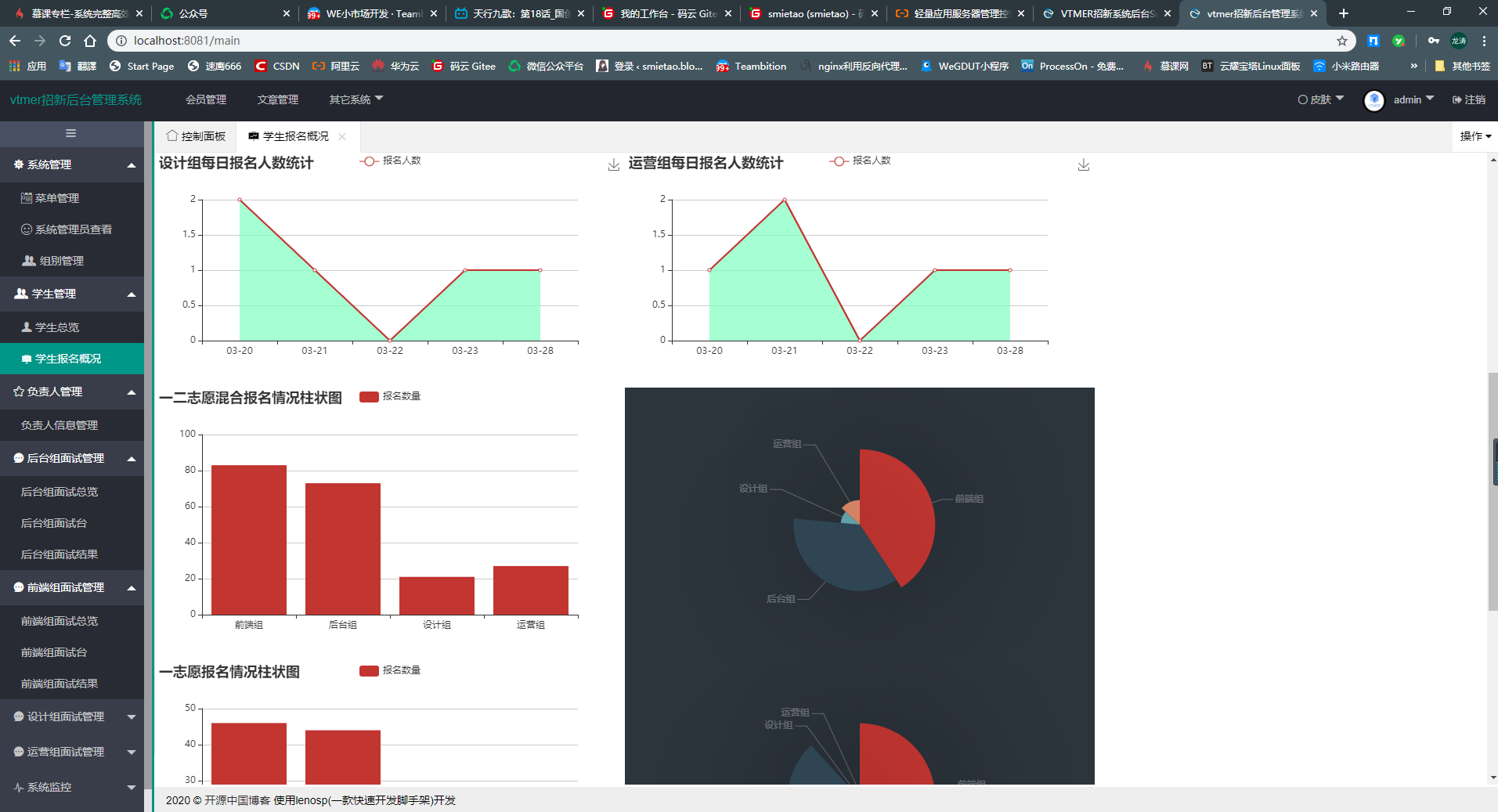Close the 学生报名概况 tab with its x
The image size is (1498, 812).
(x=342, y=136)
